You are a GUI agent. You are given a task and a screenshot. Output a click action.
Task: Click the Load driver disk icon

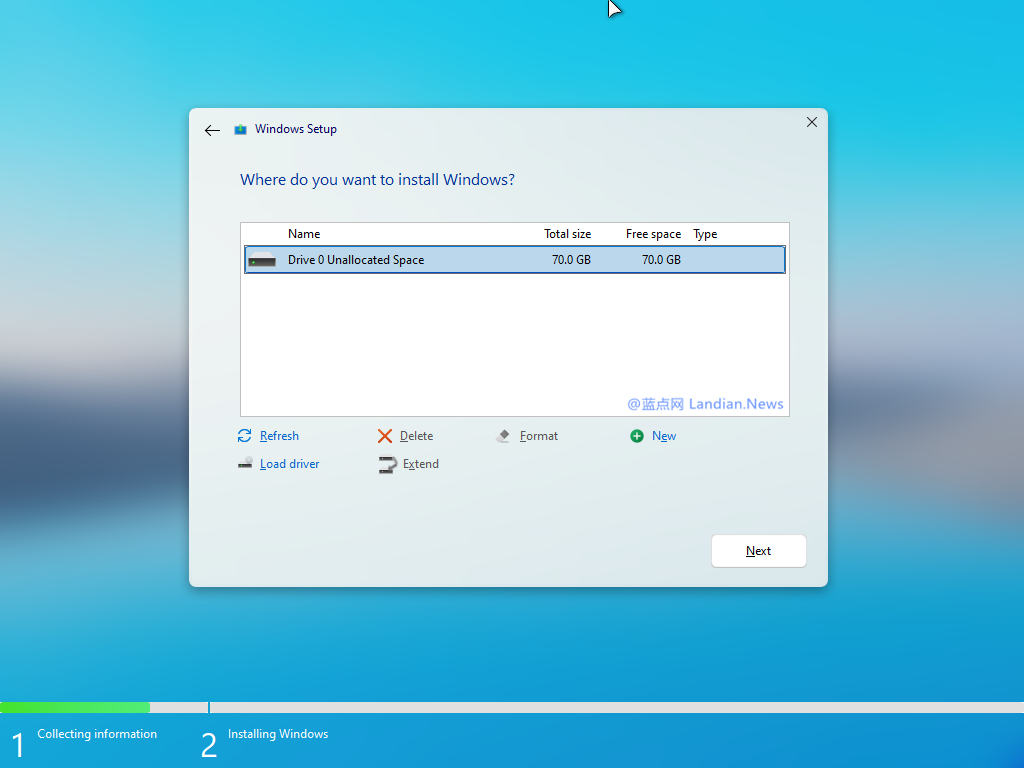245,463
